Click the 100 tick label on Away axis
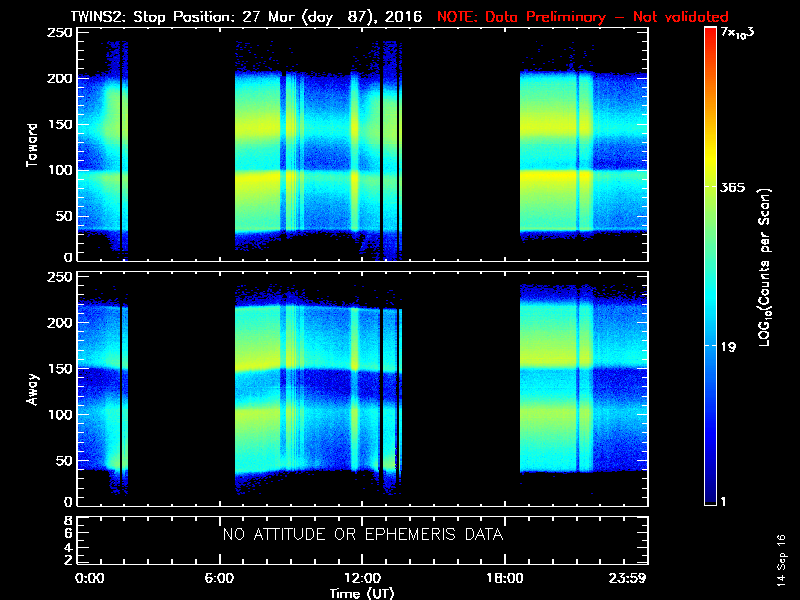Viewport: 800px width, 600px height. [60, 415]
